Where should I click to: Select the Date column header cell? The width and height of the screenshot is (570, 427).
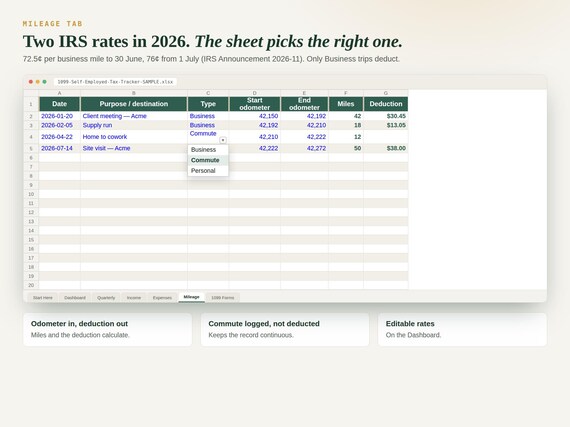60,104
